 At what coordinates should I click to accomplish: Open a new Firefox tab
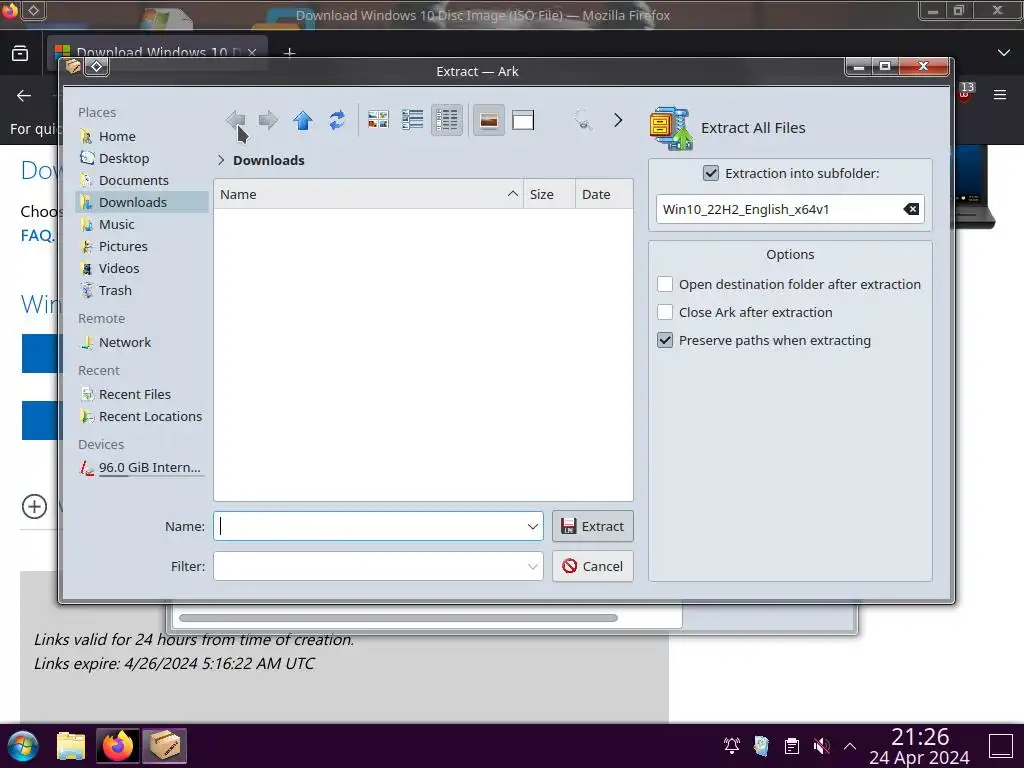tap(289, 52)
